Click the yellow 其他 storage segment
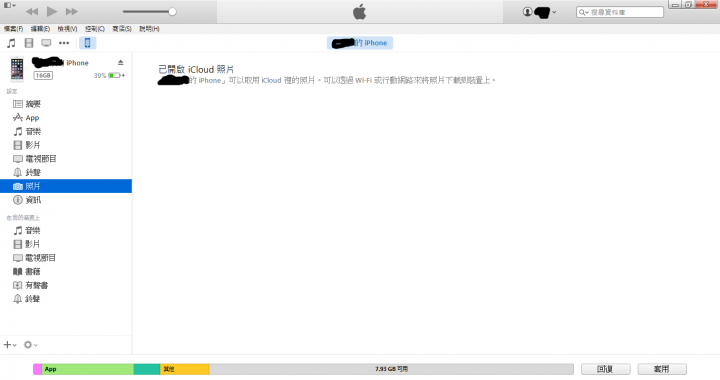 pos(185,369)
